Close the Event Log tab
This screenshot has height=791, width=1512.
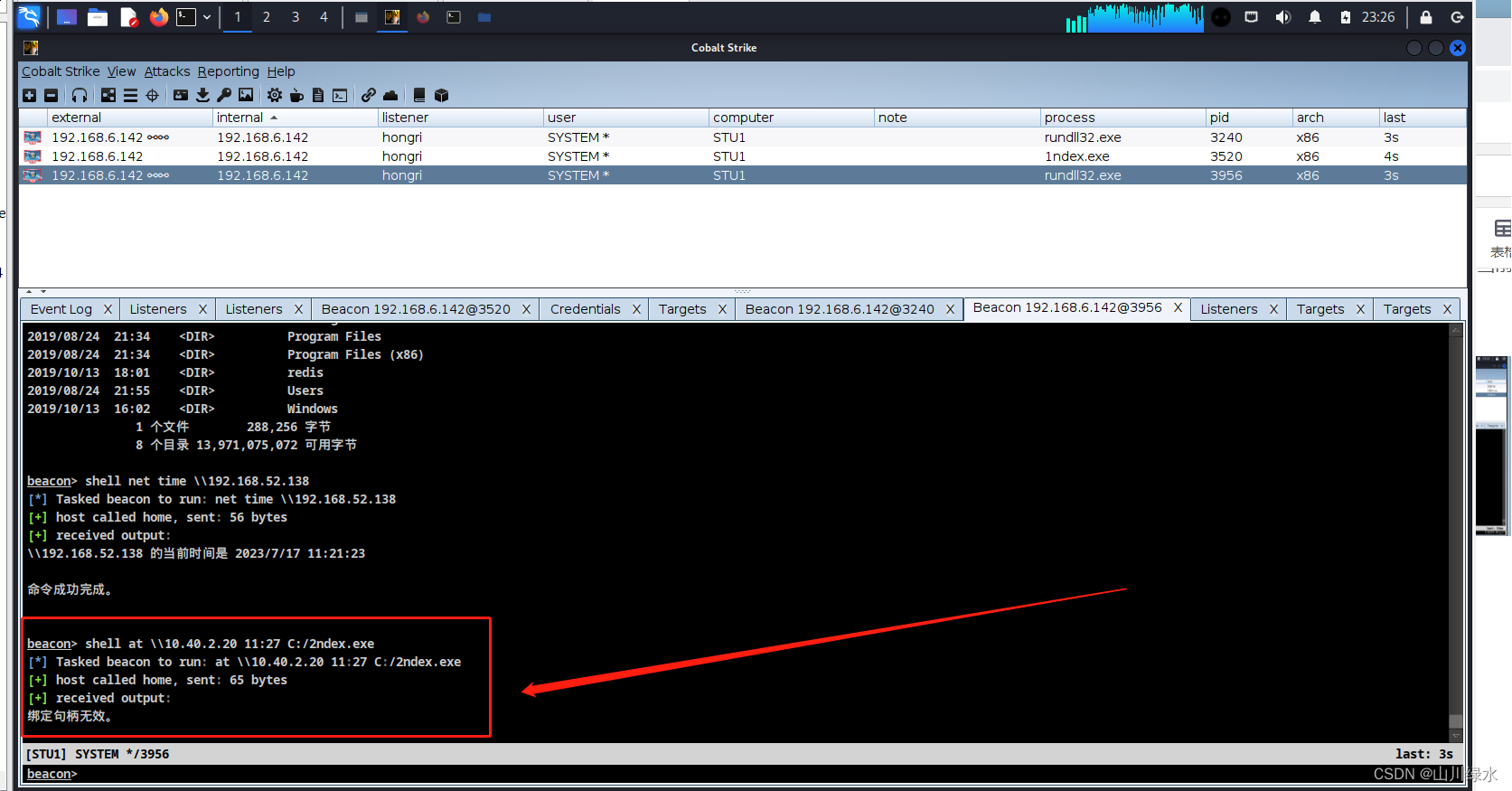(108, 309)
